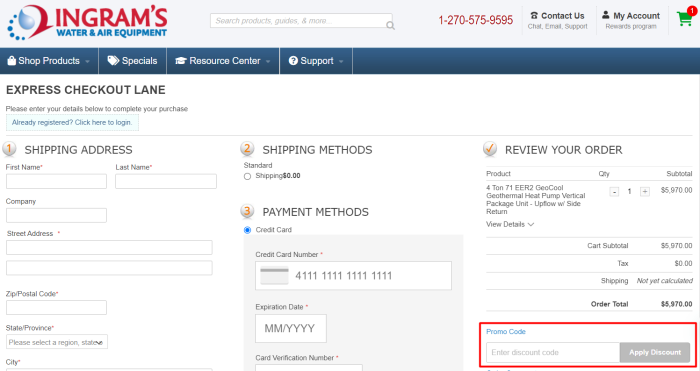Open the Resource Center menu

click(x=223, y=61)
